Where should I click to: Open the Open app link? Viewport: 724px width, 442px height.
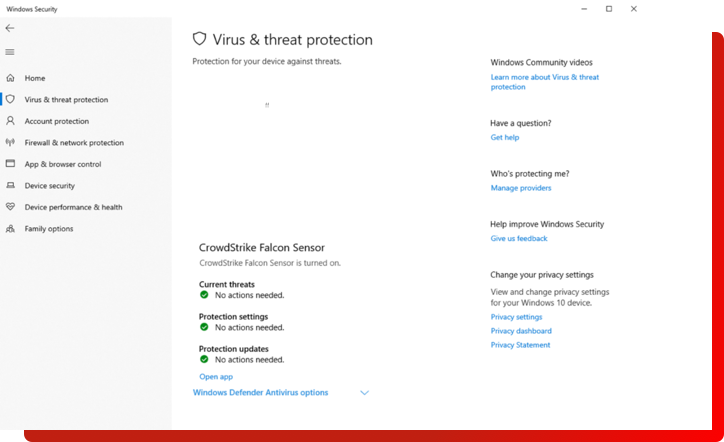(216, 377)
